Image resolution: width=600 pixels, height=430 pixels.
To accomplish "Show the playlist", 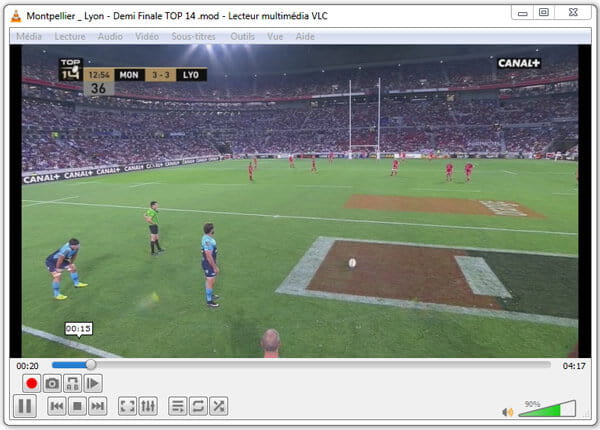I will [178, 406].
